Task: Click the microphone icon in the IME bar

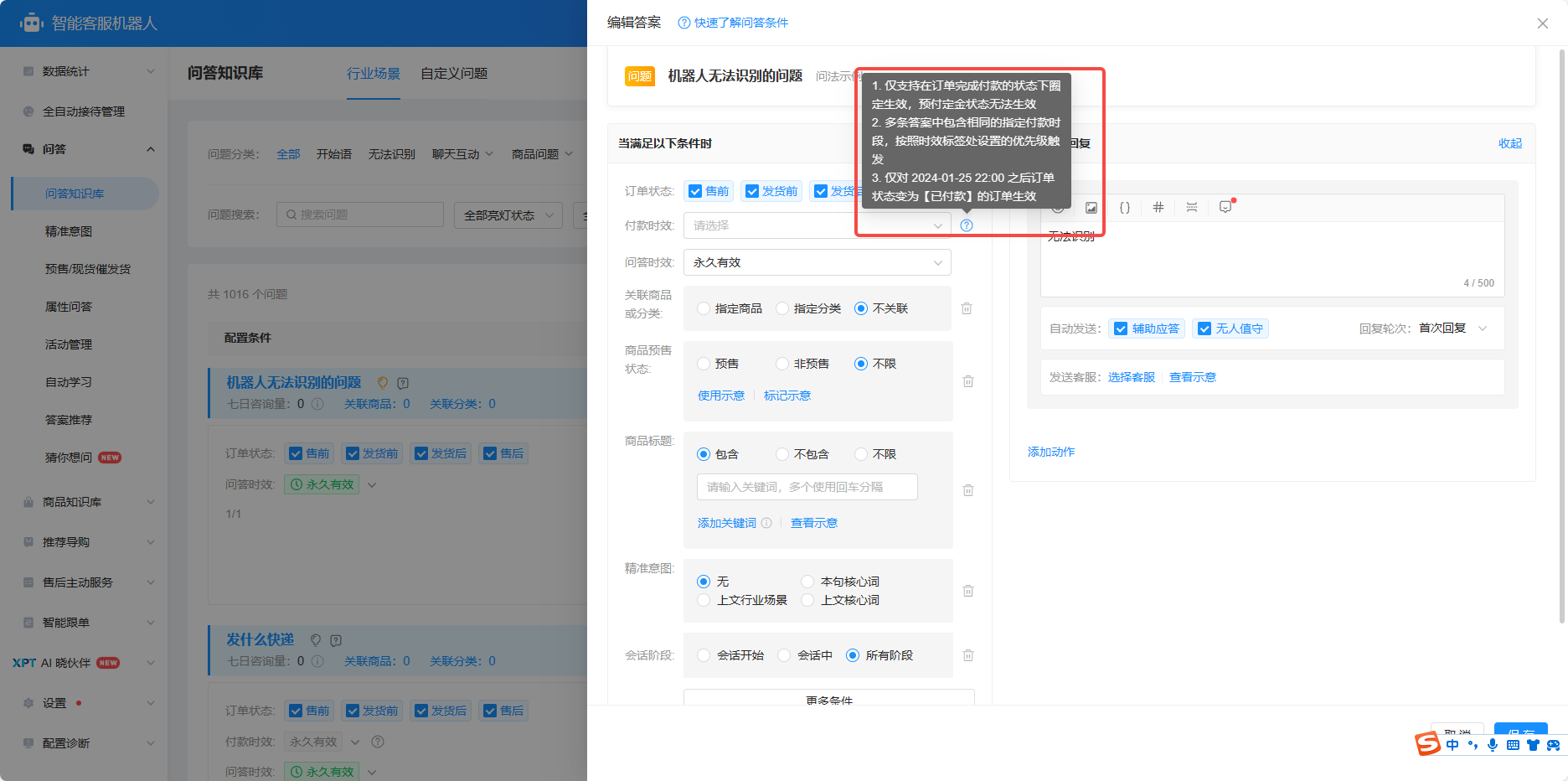Action: 1493,745
